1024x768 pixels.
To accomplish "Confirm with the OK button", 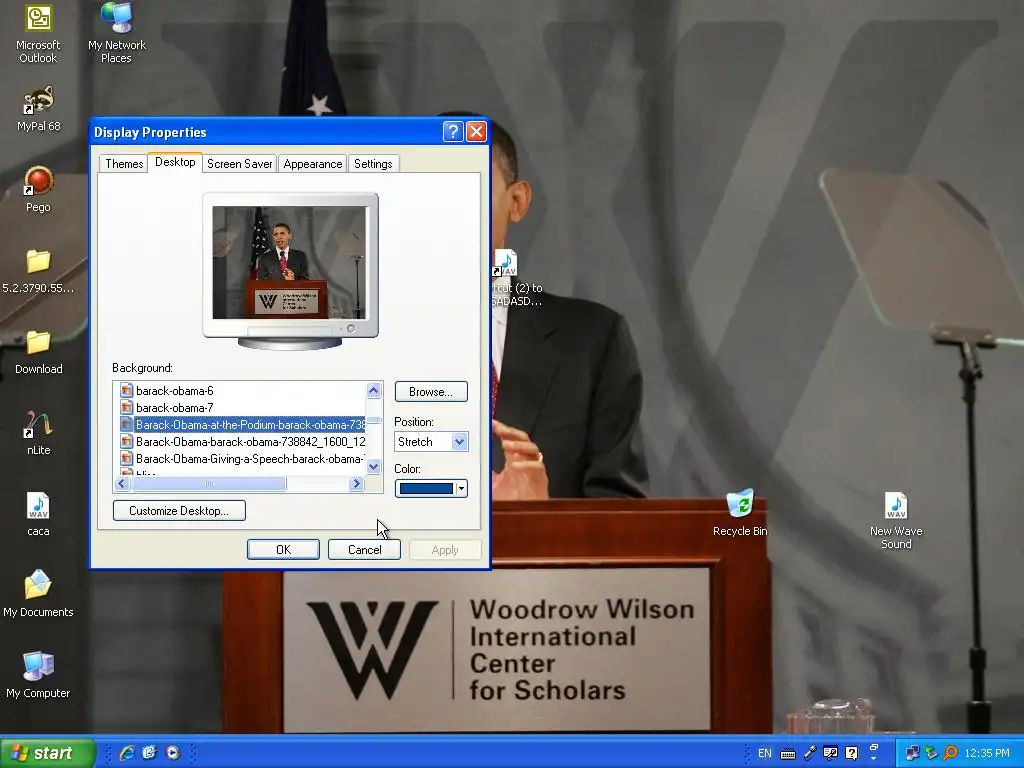I will 283,550.
